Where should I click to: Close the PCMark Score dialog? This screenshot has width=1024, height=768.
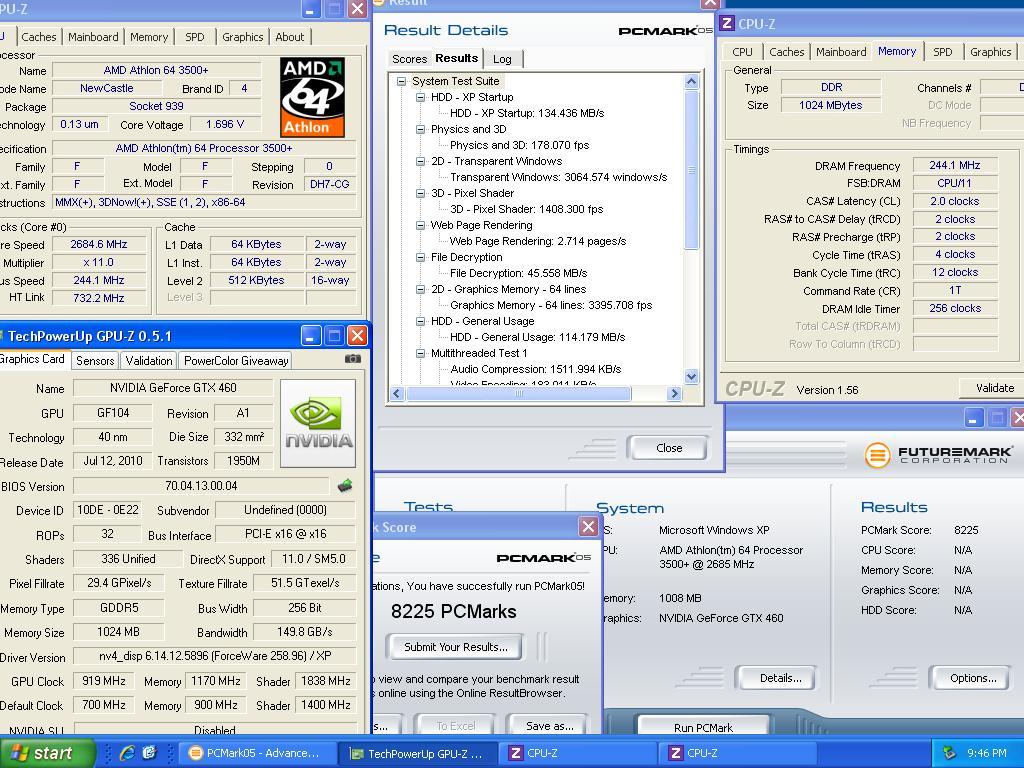point(588,526)
